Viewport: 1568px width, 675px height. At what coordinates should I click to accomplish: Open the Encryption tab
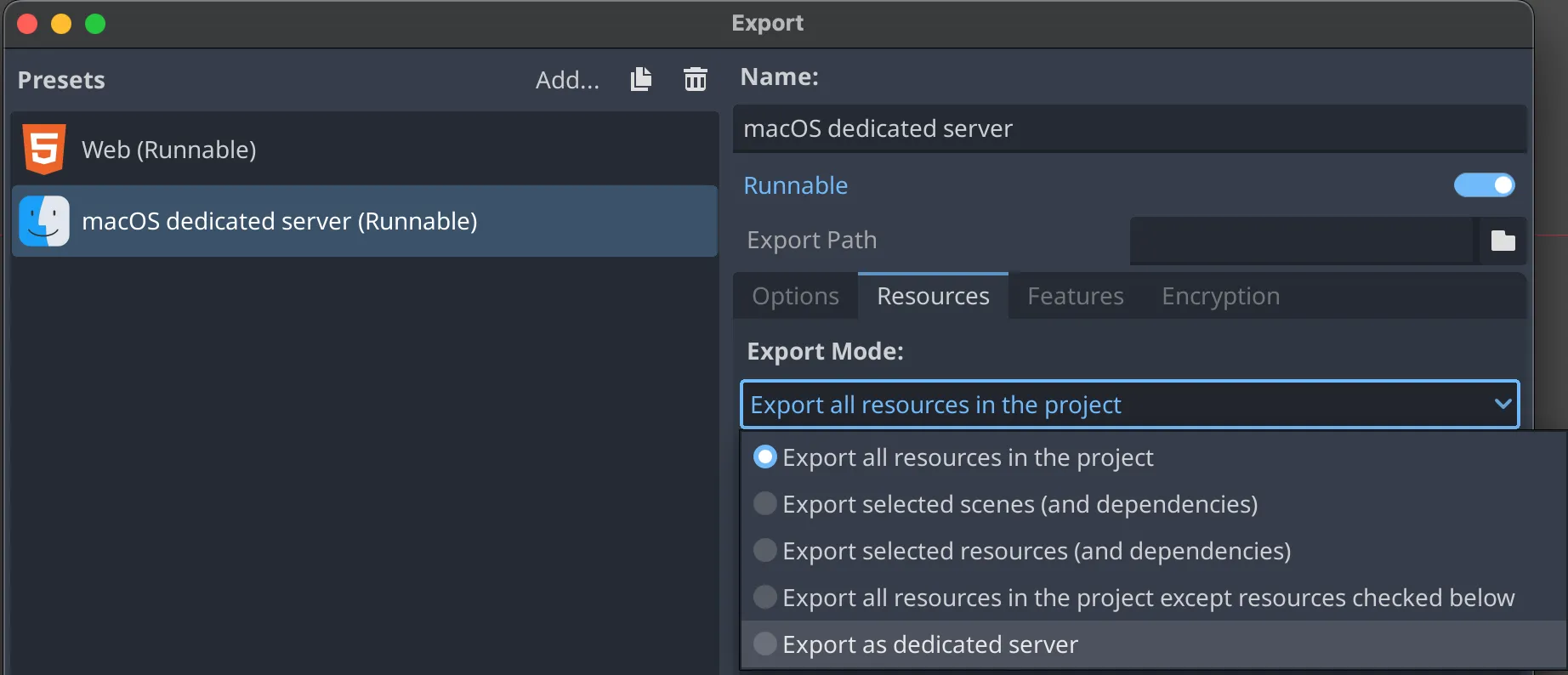pyautogui.click(x=1221, y=296)
